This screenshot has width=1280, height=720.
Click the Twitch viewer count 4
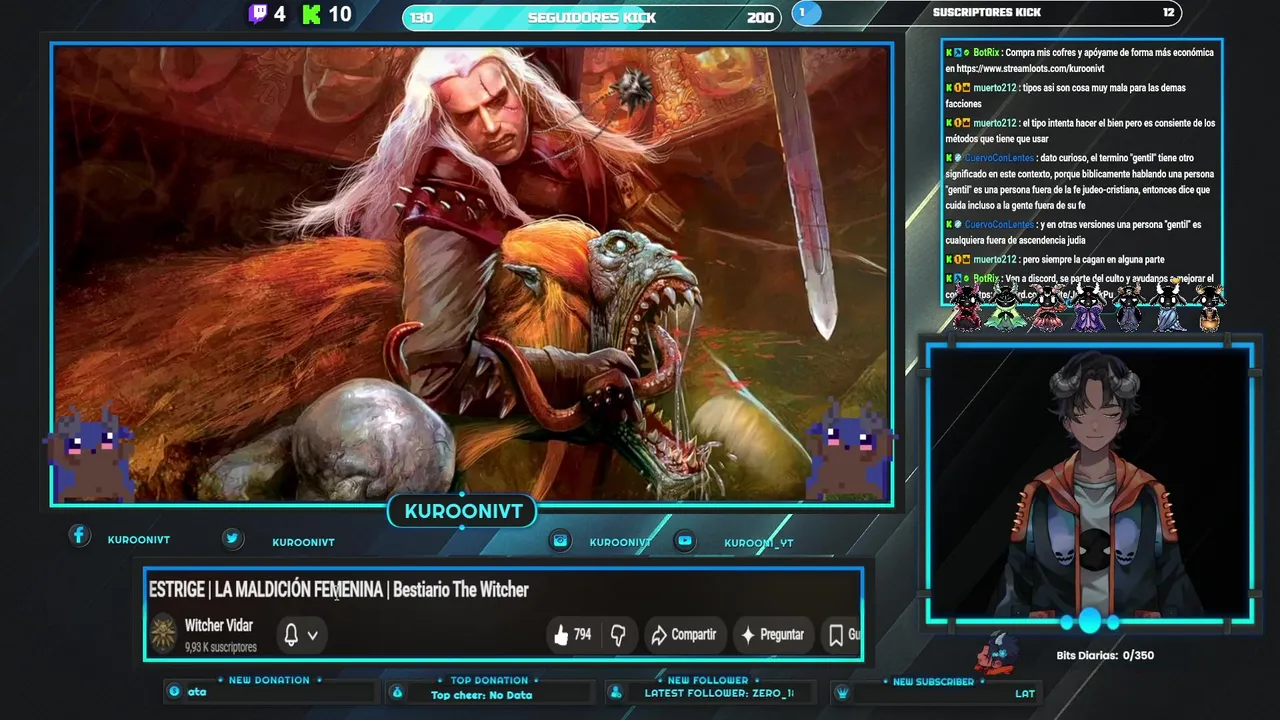pyautogui.click(x=279, y=14)
